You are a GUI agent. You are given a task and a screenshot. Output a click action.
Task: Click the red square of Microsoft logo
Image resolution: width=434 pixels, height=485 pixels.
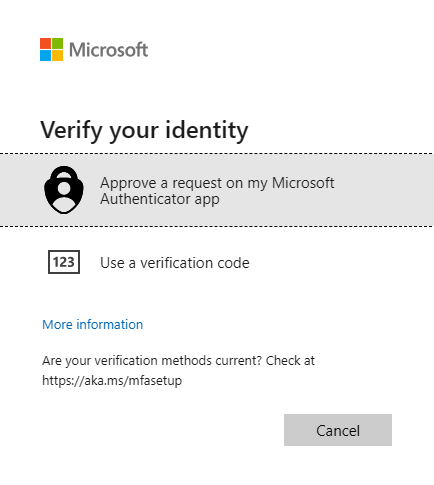[x=45, y=43]
